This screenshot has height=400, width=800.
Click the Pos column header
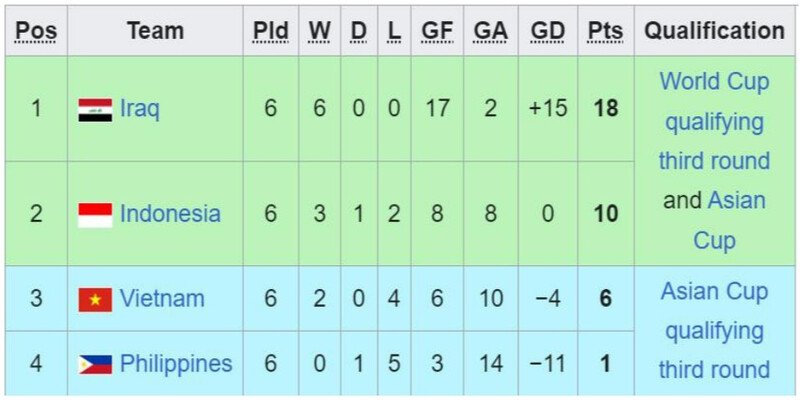coord(36,31)
